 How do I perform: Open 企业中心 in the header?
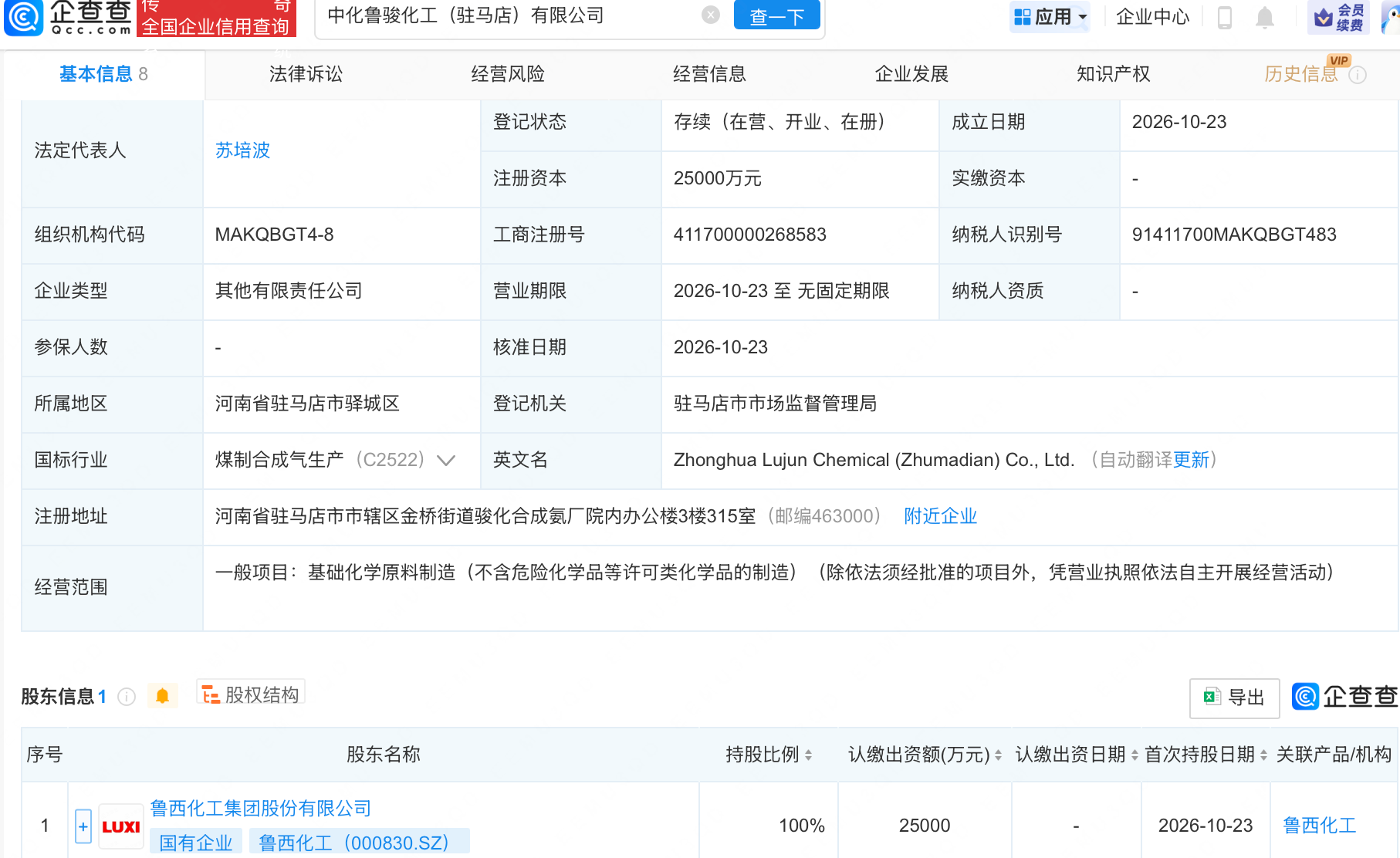pos(1152,16)
